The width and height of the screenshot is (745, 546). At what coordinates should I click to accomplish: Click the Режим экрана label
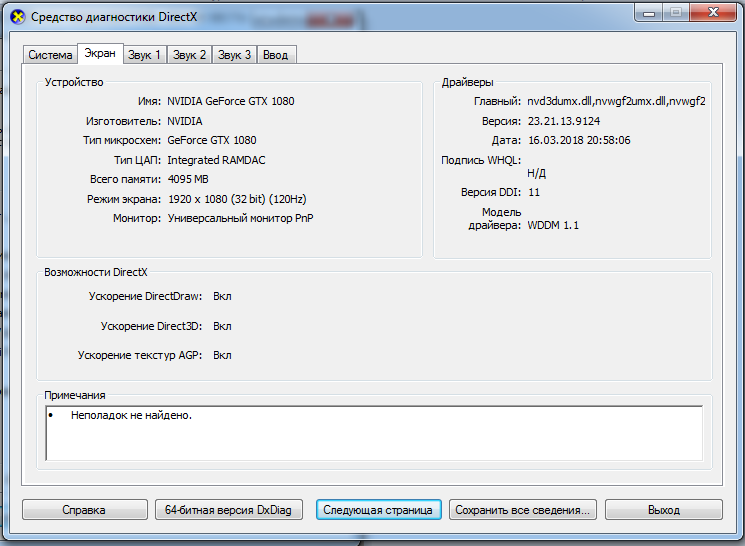pos(124,199)
